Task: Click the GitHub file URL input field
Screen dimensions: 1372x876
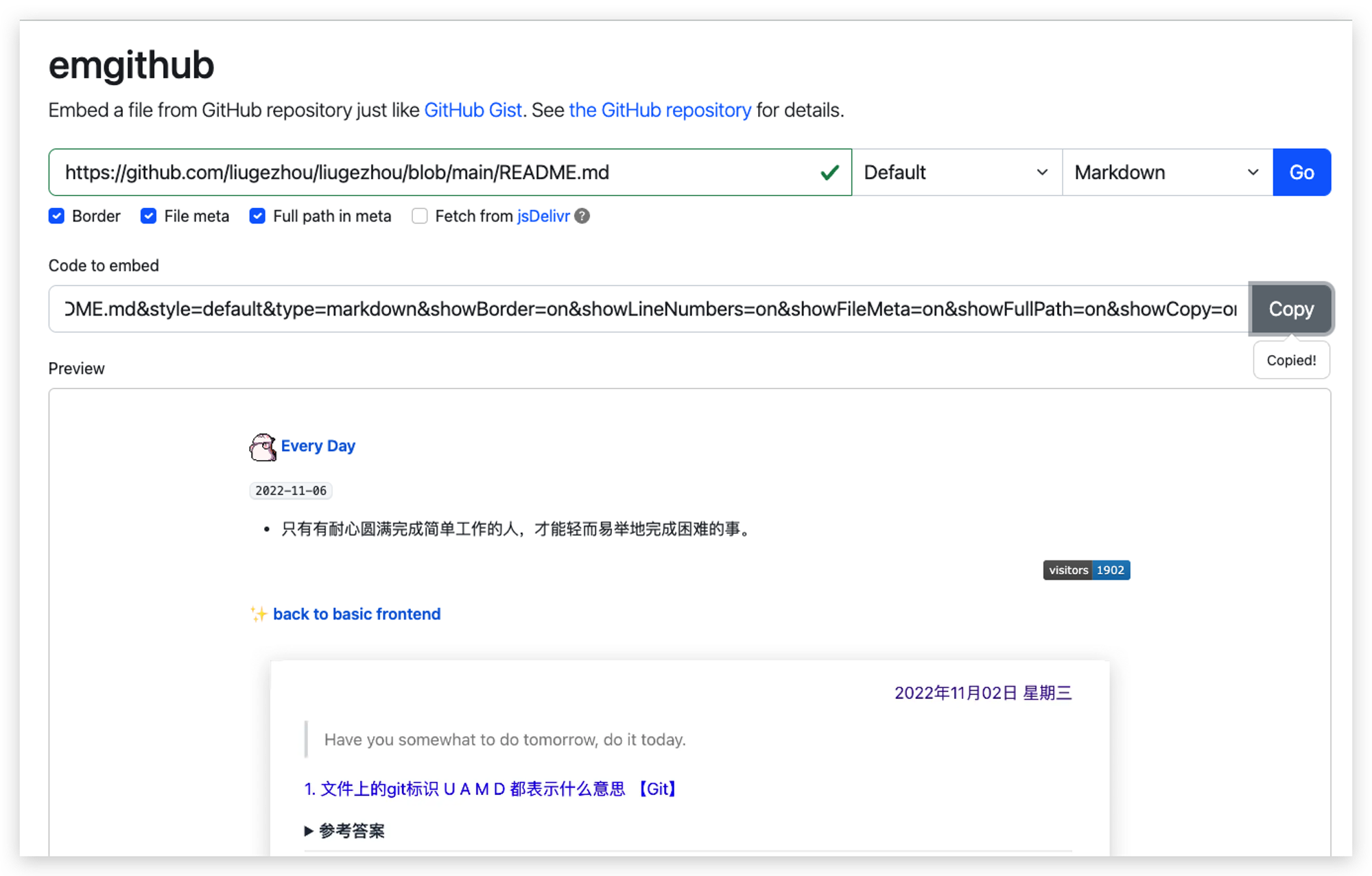Action: click(x=450, y=172)
